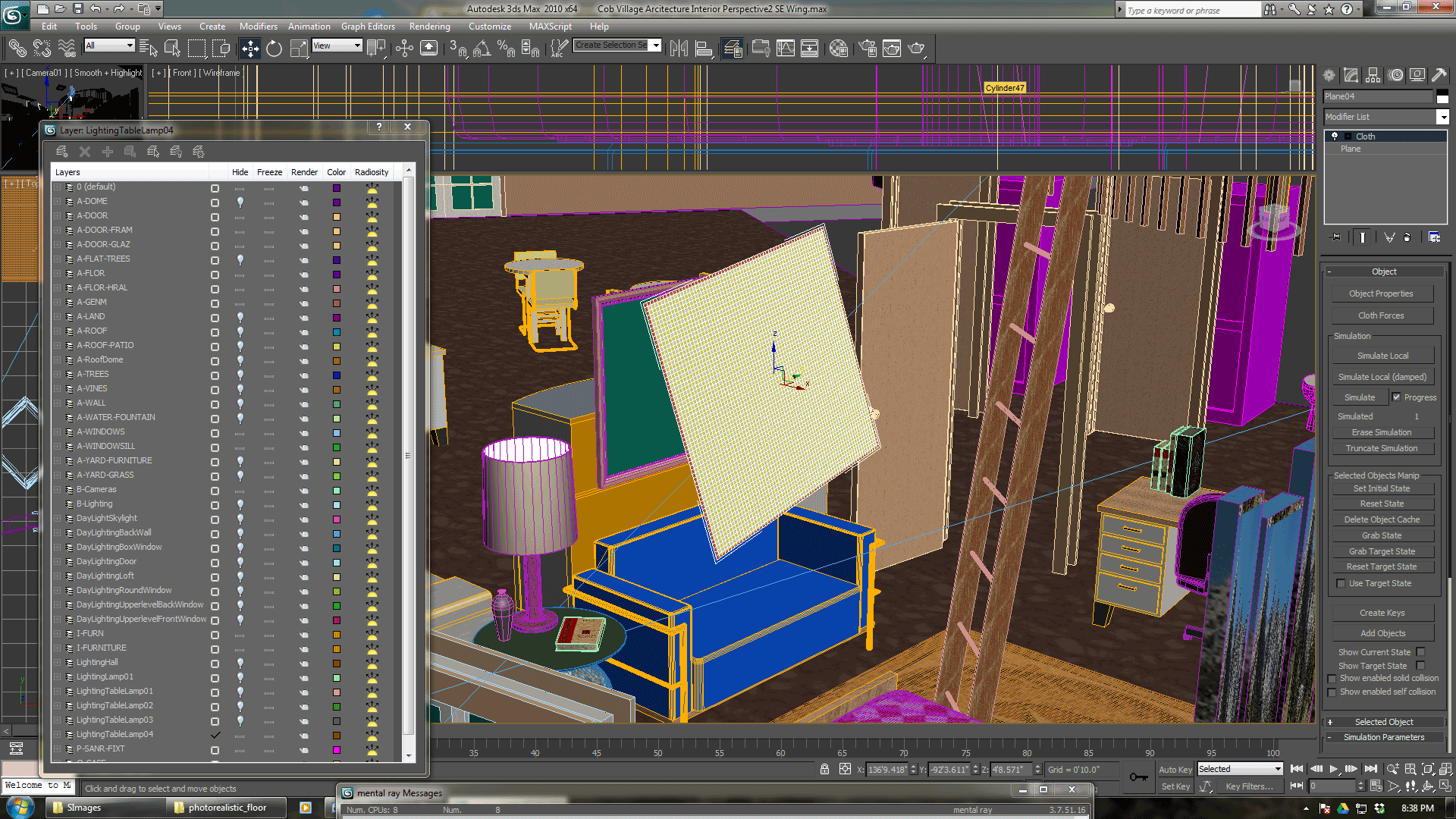Open the Manage Layers icon in the toolbar
The image size is (1456, 819).
point(733,49)
